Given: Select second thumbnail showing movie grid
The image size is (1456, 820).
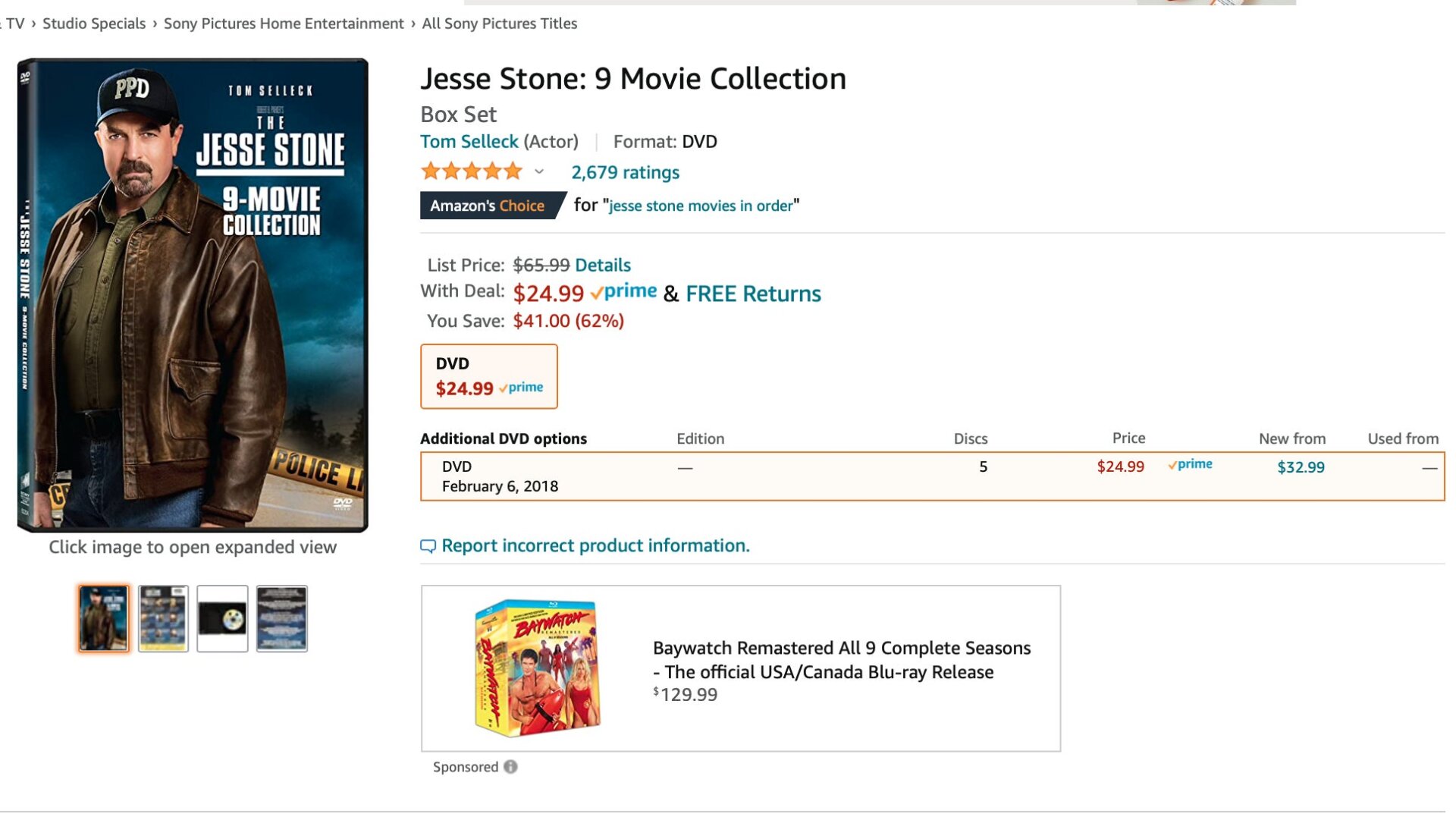Looking at the screenshot, I should [x=163, y=618].
